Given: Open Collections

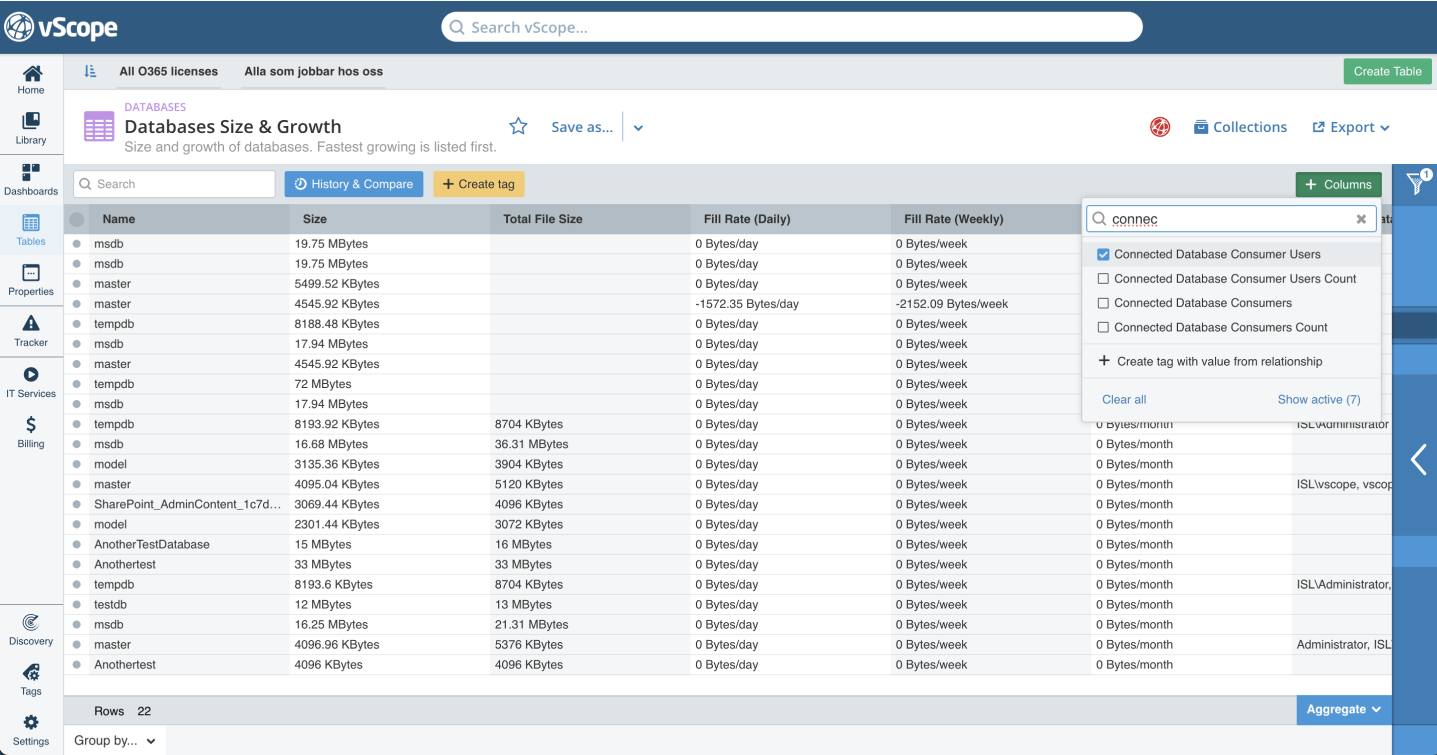Looking at the screenshot, I should pos(1240,127).
